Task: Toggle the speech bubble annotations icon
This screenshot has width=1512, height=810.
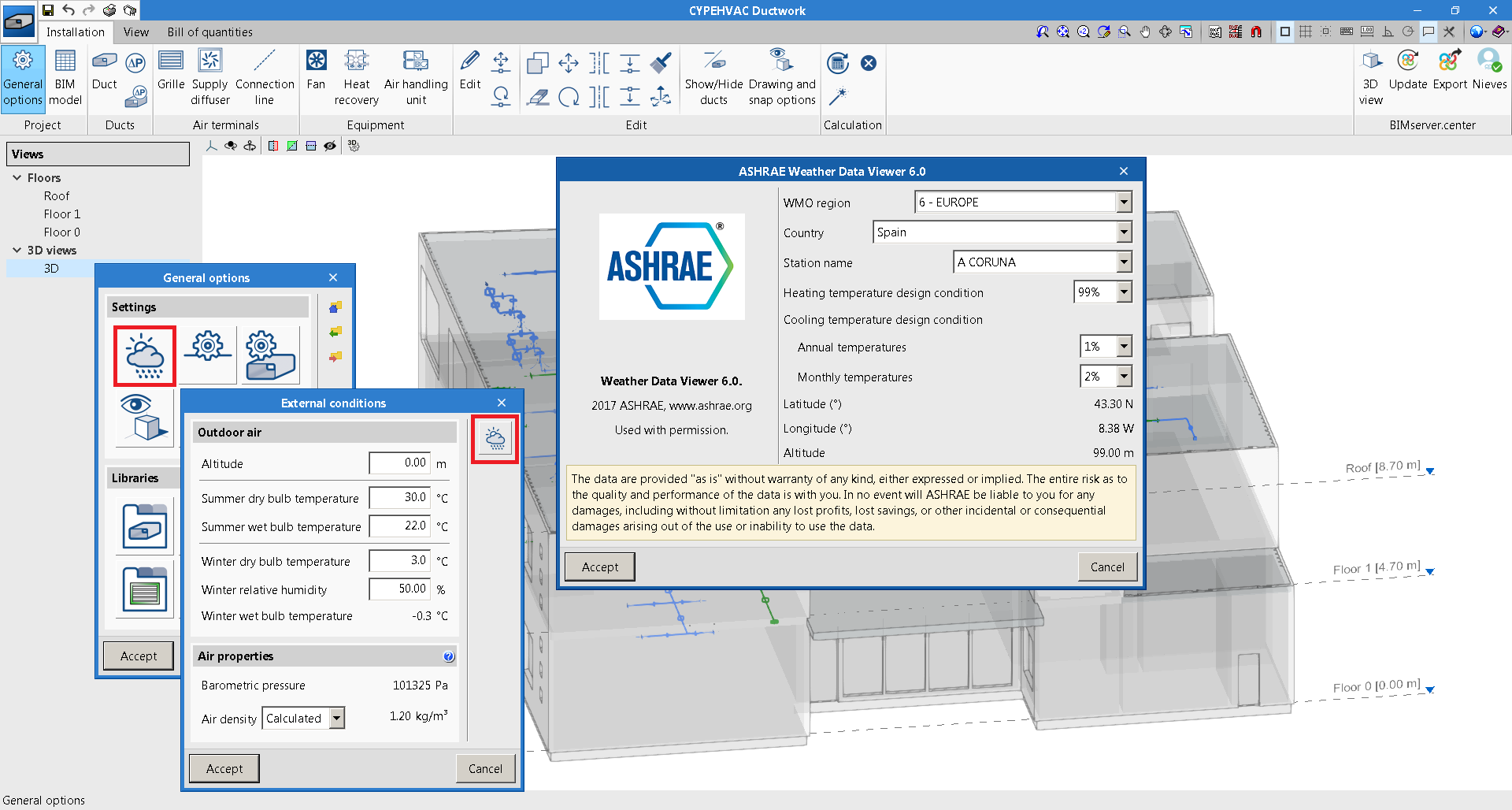Action: tap(1429, 32)
